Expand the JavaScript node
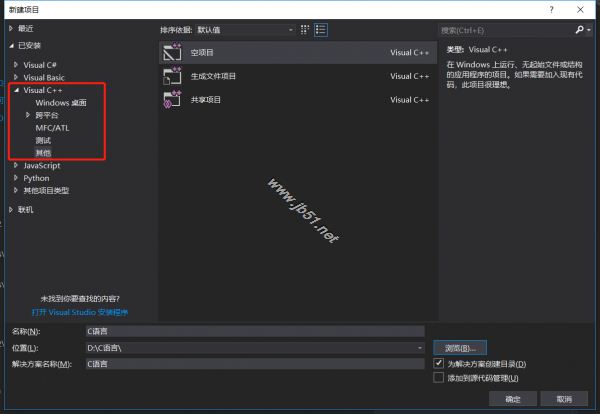This screenshot has width=600, height=414. (16, 165)
